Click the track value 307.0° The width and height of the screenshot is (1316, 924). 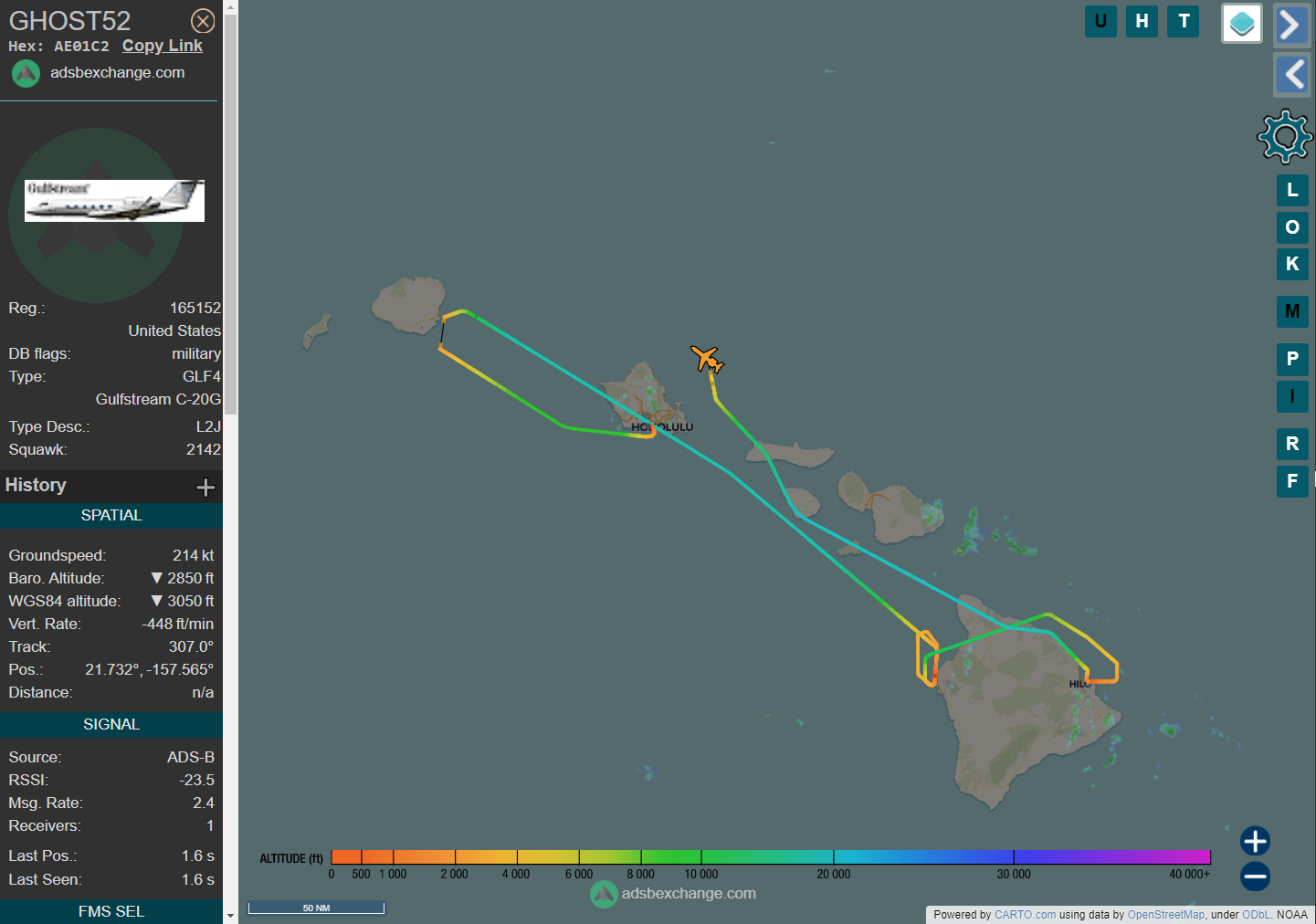(x=191, y=647)
